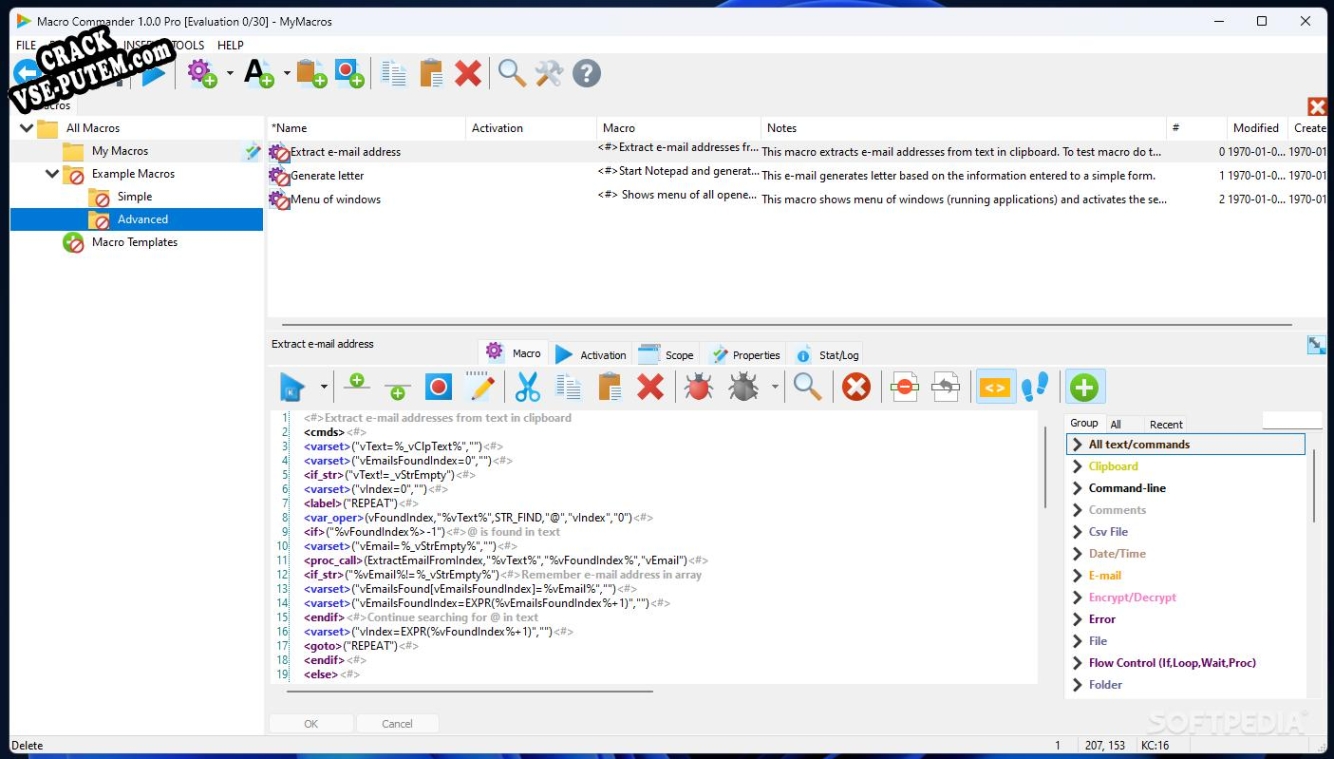The image size is (1334, 759).
Task: Click the red bug debug icon
Action: coord(698,387)
